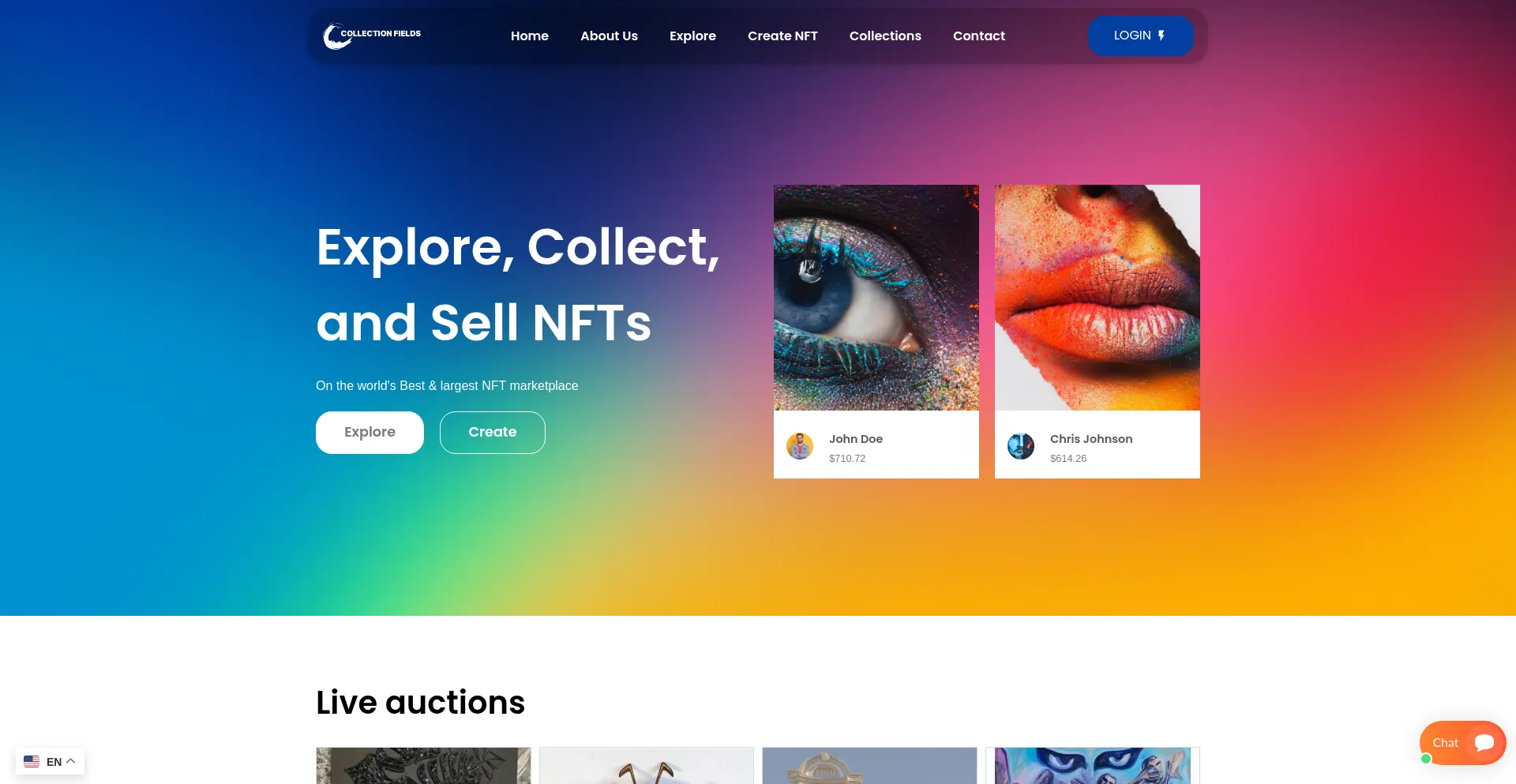Click the white Explore button
This screenshot has height=784, width=1516.
[370, 433]
